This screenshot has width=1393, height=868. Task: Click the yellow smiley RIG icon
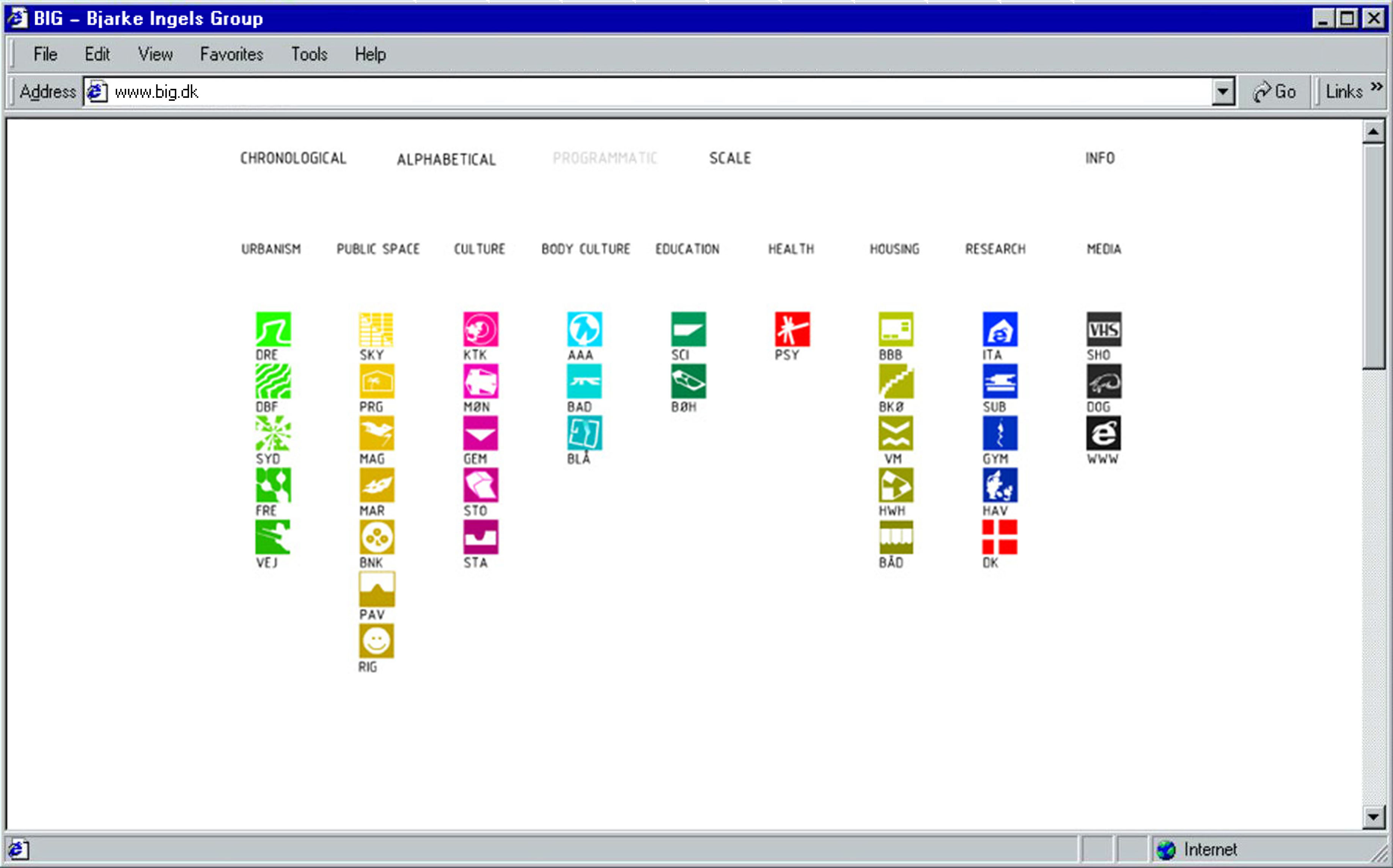click(377, 641)
